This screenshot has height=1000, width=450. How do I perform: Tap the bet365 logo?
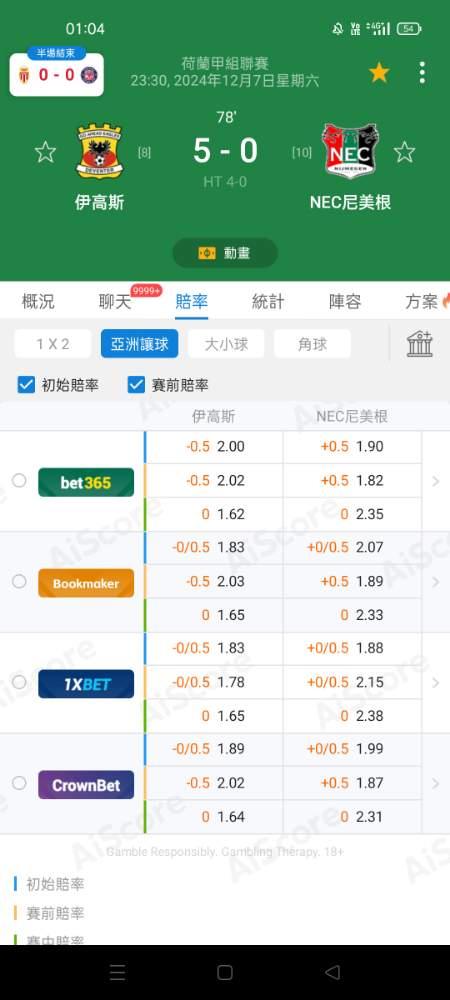coord(86,482)
